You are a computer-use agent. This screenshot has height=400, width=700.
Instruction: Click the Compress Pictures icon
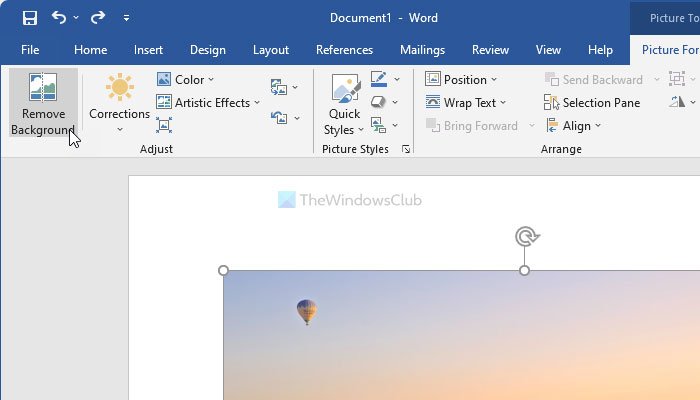164,125
